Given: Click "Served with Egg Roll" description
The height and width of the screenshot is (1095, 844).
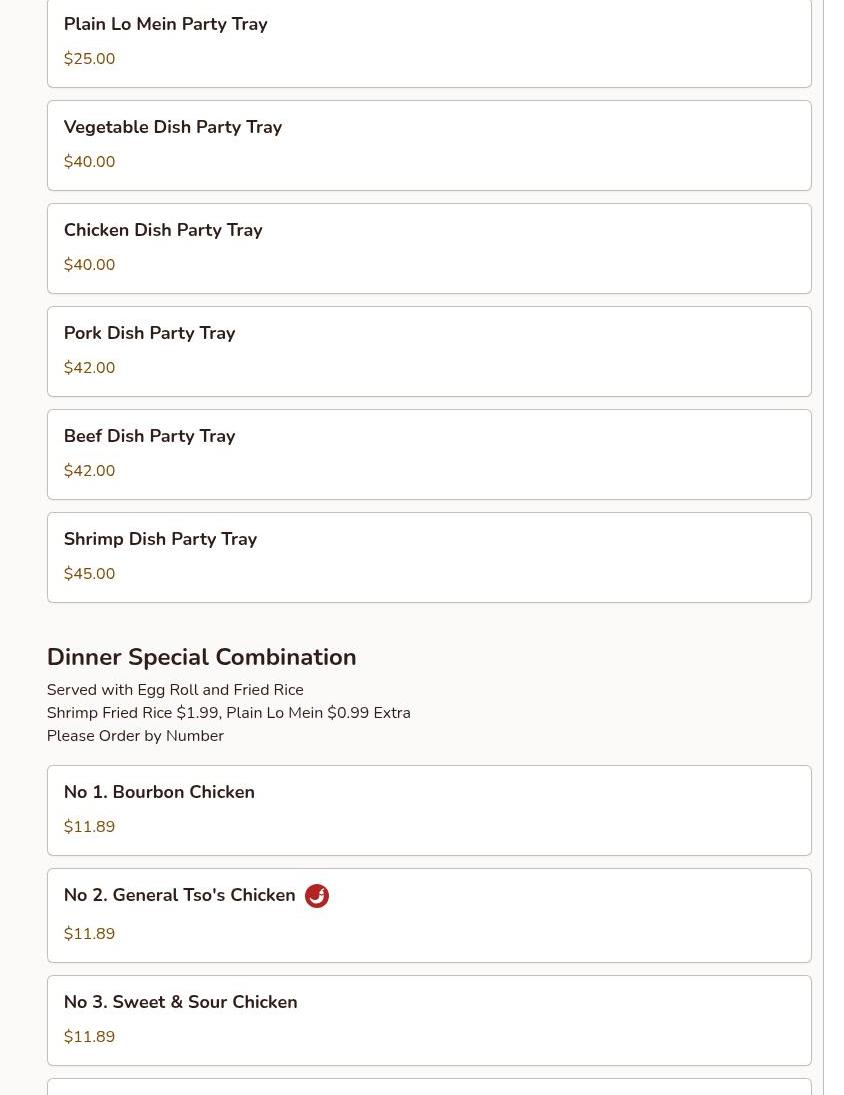Looking at the screenshot, I should (x=175, y=690).
